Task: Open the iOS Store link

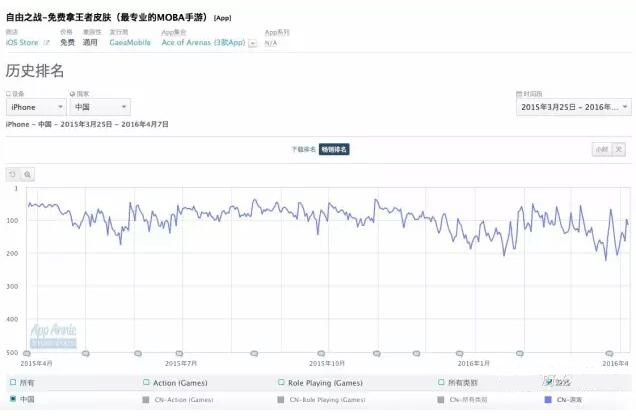Action: pos(22,43)
